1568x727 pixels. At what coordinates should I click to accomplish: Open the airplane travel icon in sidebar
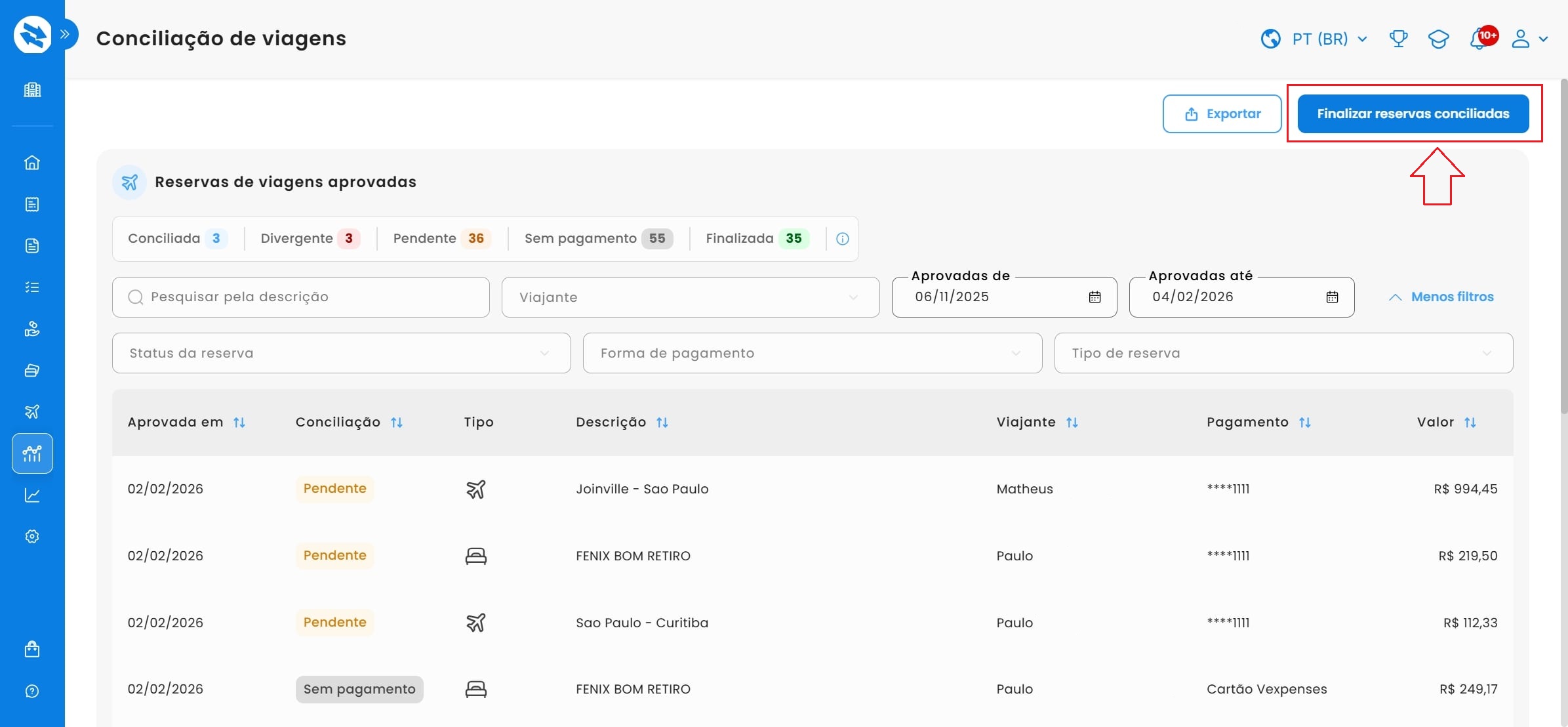click(x=32, y=411)
